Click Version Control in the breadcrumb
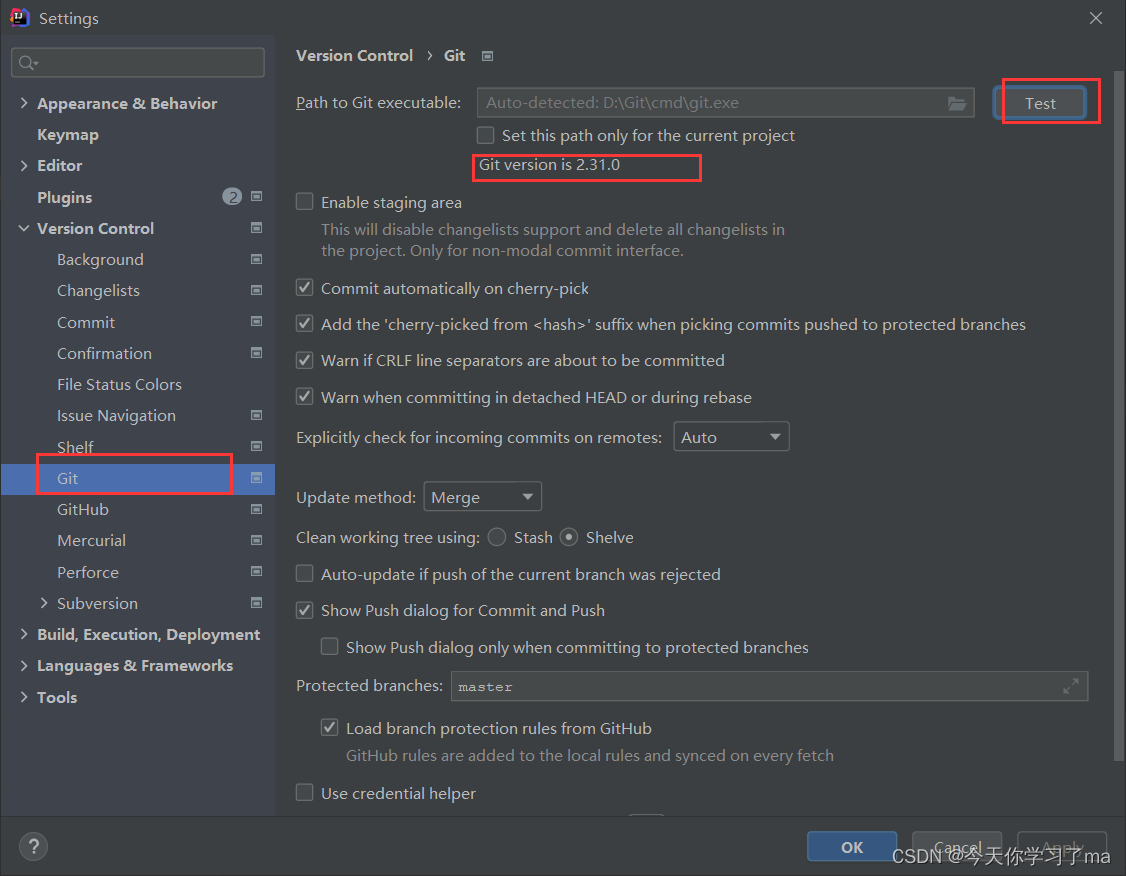The image size is (1126, 876). pos(355,55)
